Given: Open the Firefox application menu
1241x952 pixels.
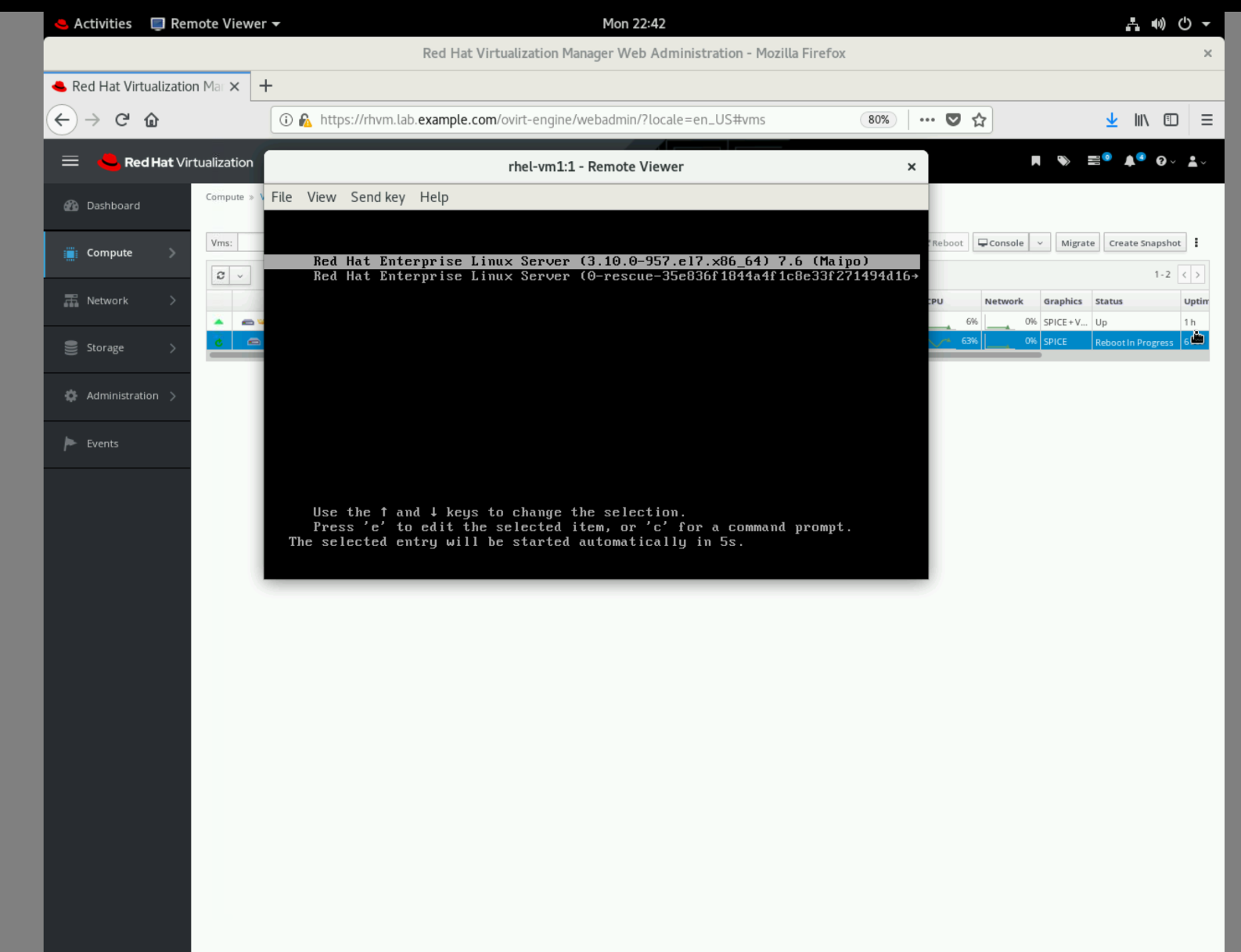Looking at the screenshot, I should tap(1207, 120).
